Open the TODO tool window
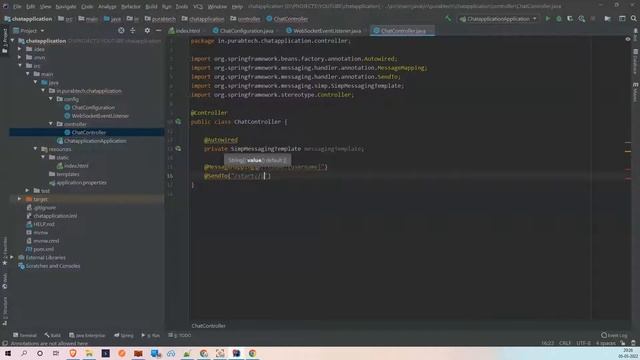The image size is (640, 360). point(180,335)
